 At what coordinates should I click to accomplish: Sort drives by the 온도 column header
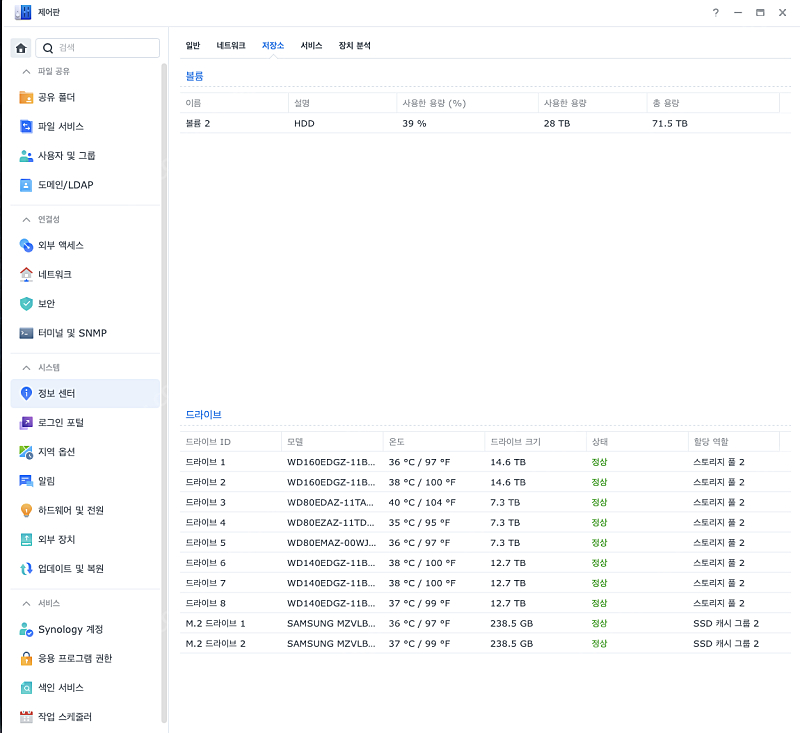397,441
